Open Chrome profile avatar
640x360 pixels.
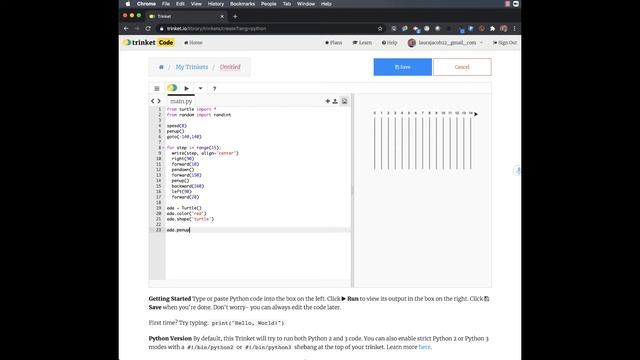pos(504,29)
